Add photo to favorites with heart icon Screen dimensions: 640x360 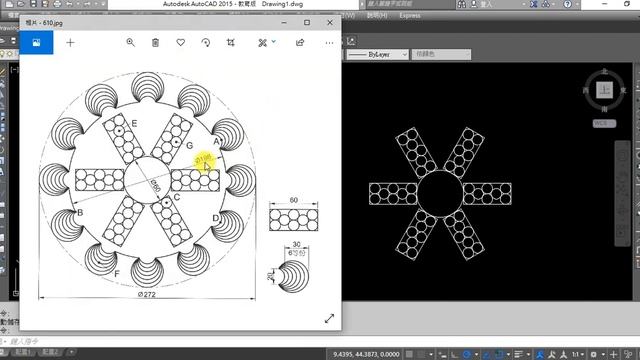coord(180,42)
